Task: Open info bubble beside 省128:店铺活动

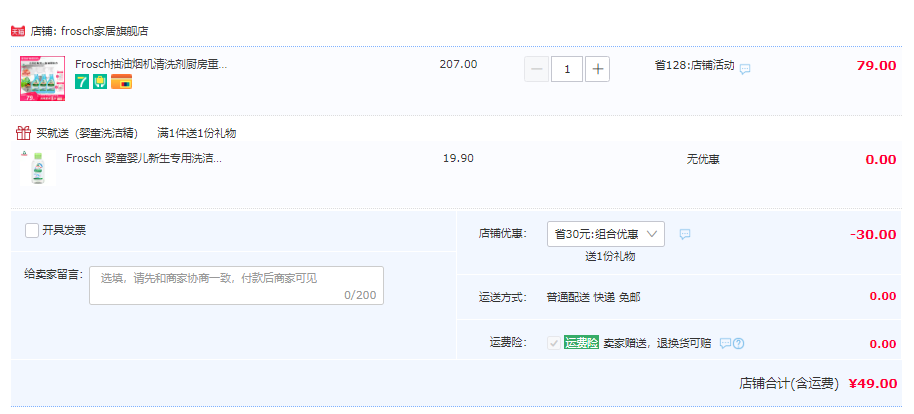Action: pos(745,69)
